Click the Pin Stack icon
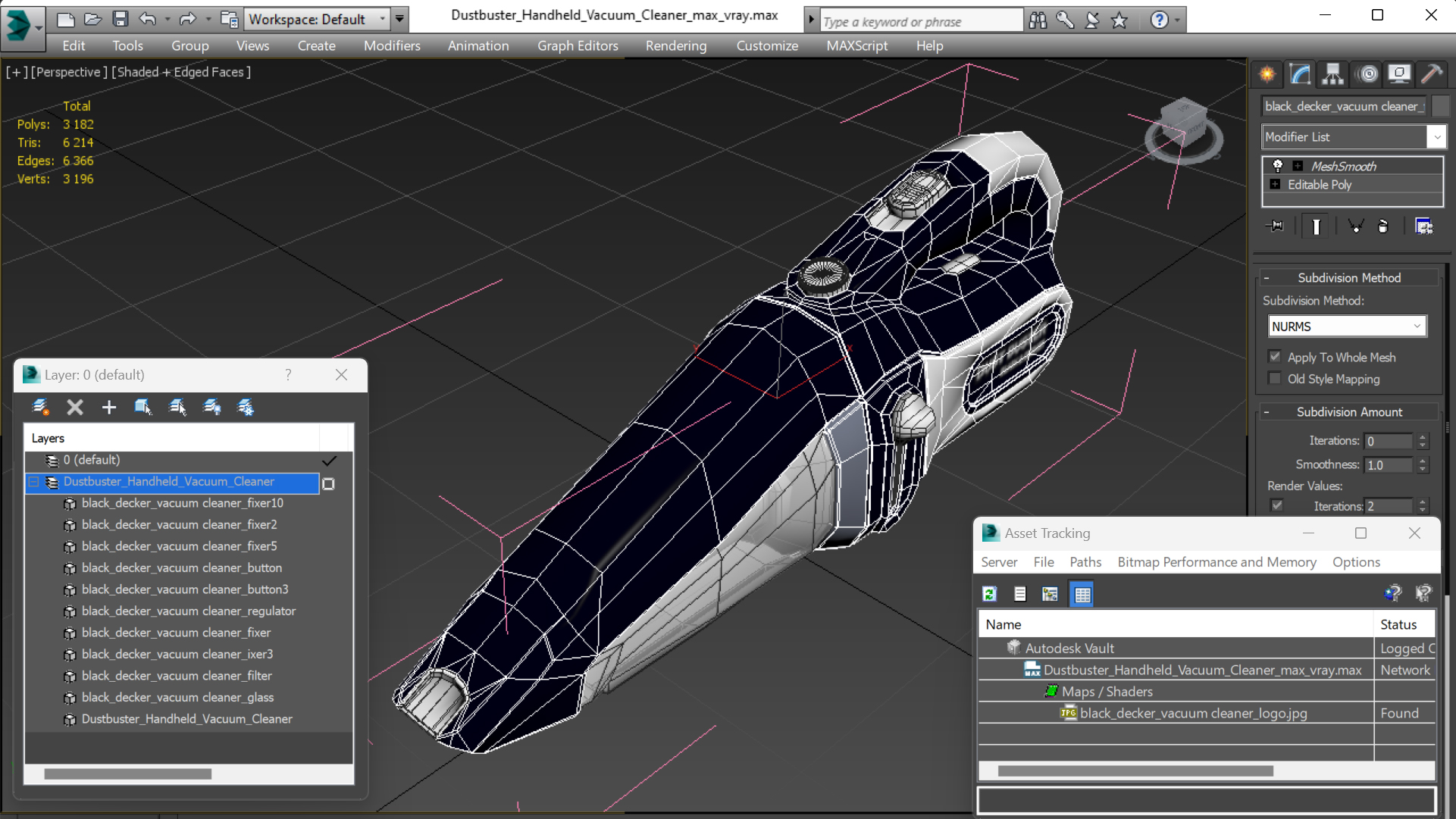 tap(1276, 227)
